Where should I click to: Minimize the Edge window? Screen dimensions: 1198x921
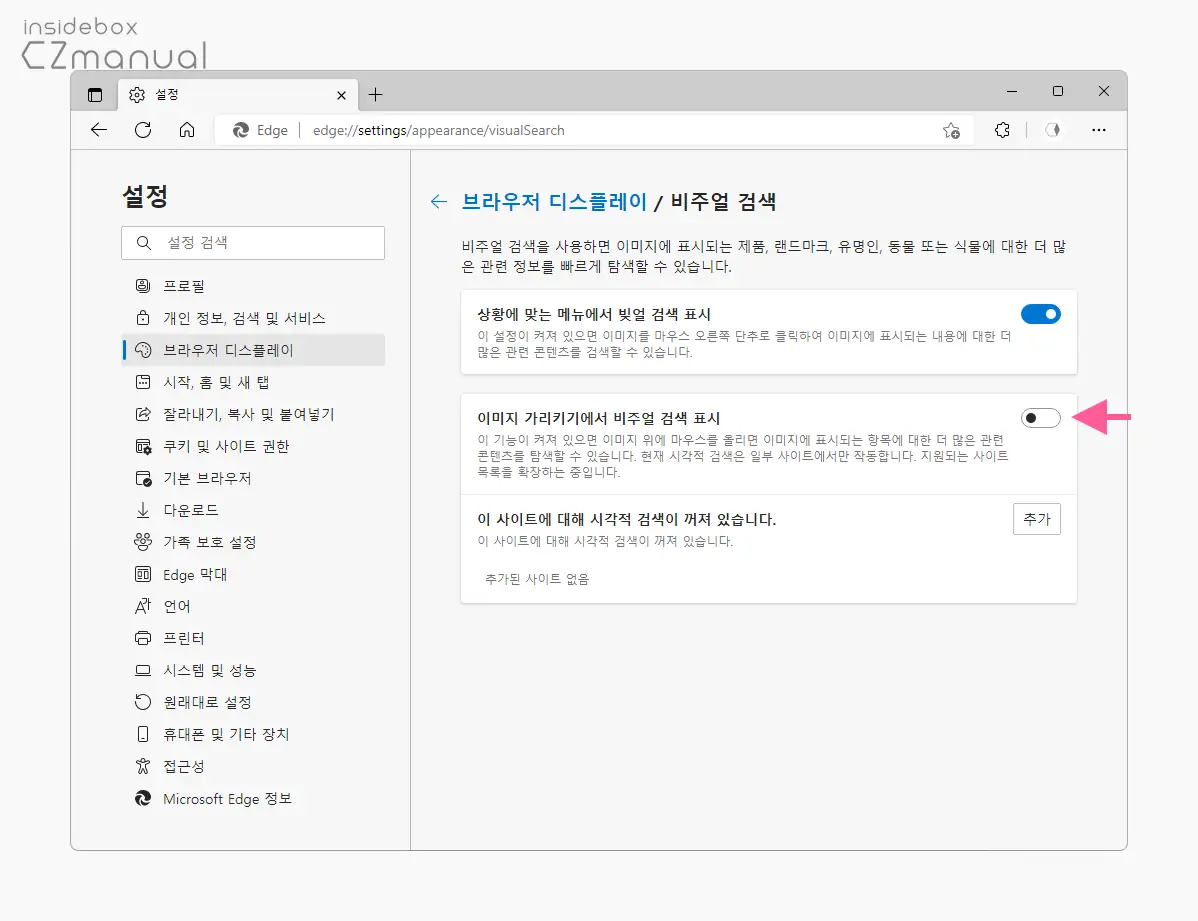coord(1012,91)
